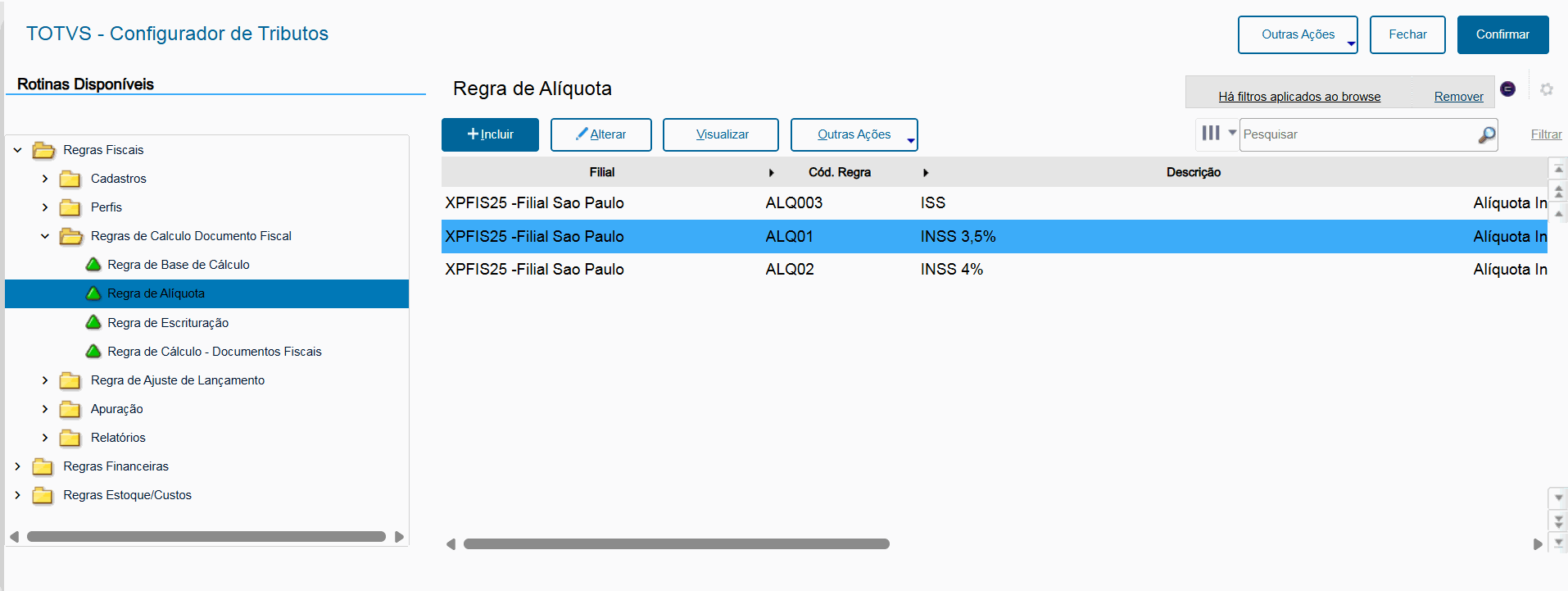Click the dark round filter indicator icon
Viewport: 1568px width, 591px height.
click(x=1507, y=89)
